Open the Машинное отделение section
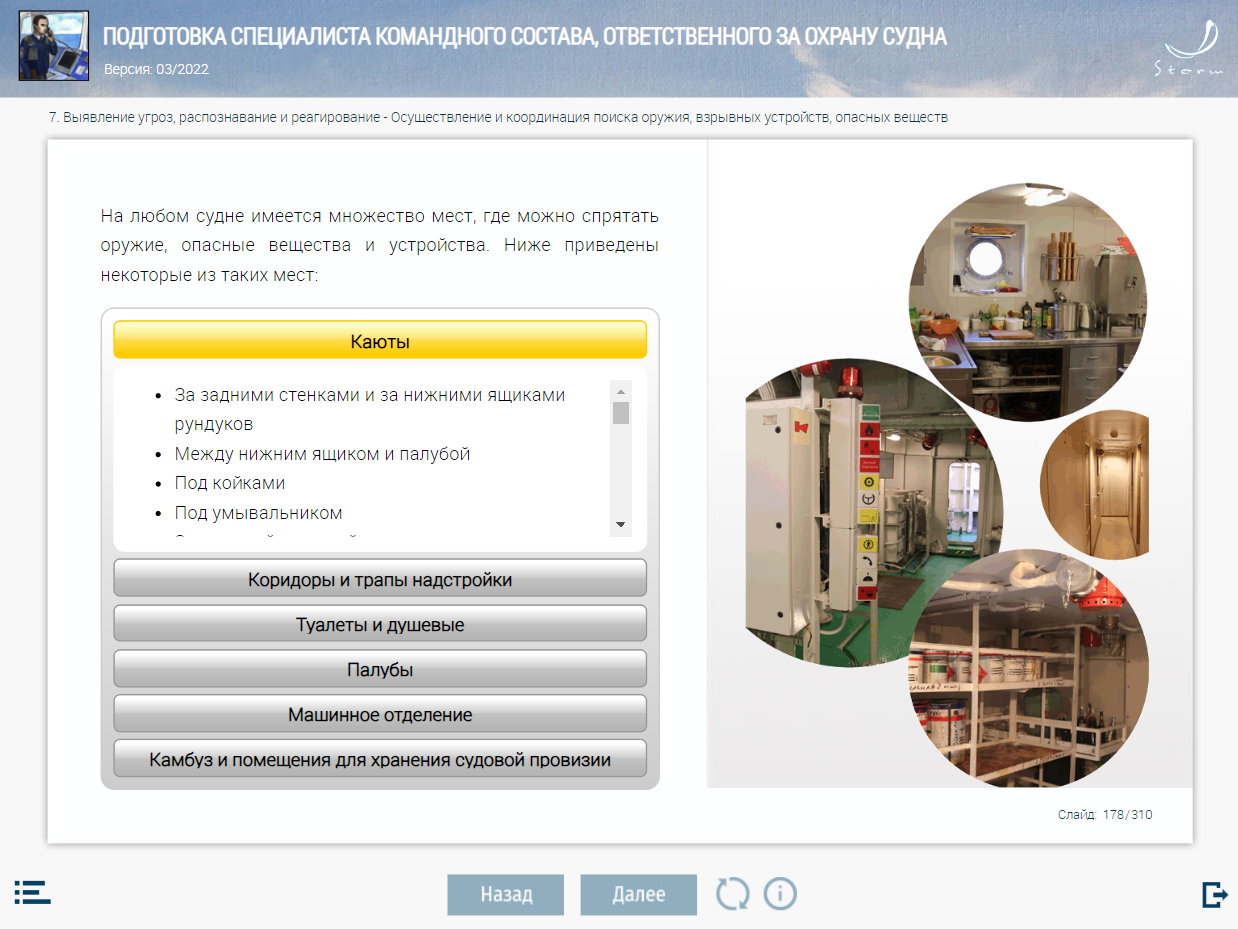The width and height of the screenshot is (1238, 929). pyautogui.click(x=380, y=714)
